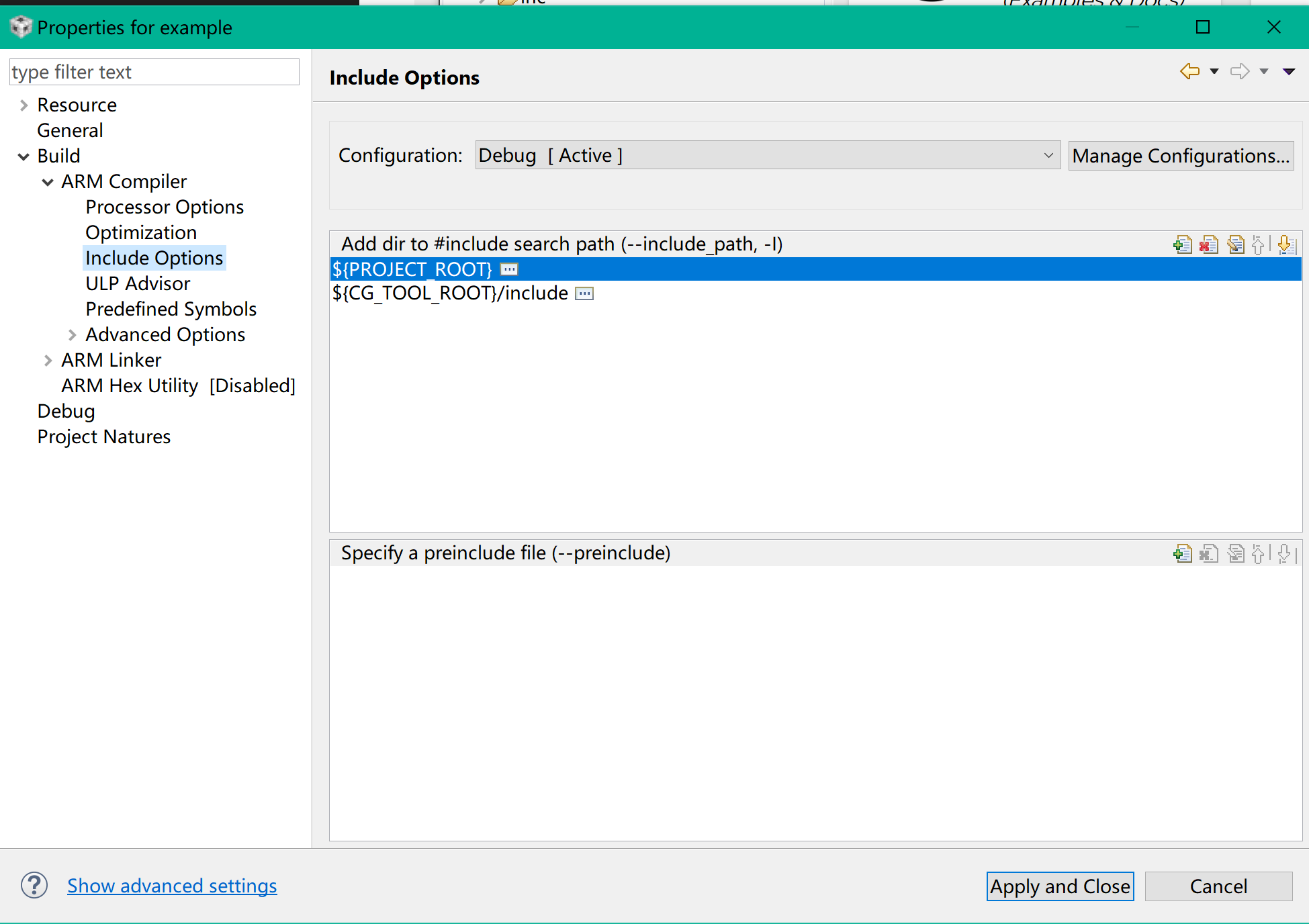1309x924 pixels.
Task: Click the ellipsis next to ${PROJECT_ROOT}
Action: coord(509,270)
